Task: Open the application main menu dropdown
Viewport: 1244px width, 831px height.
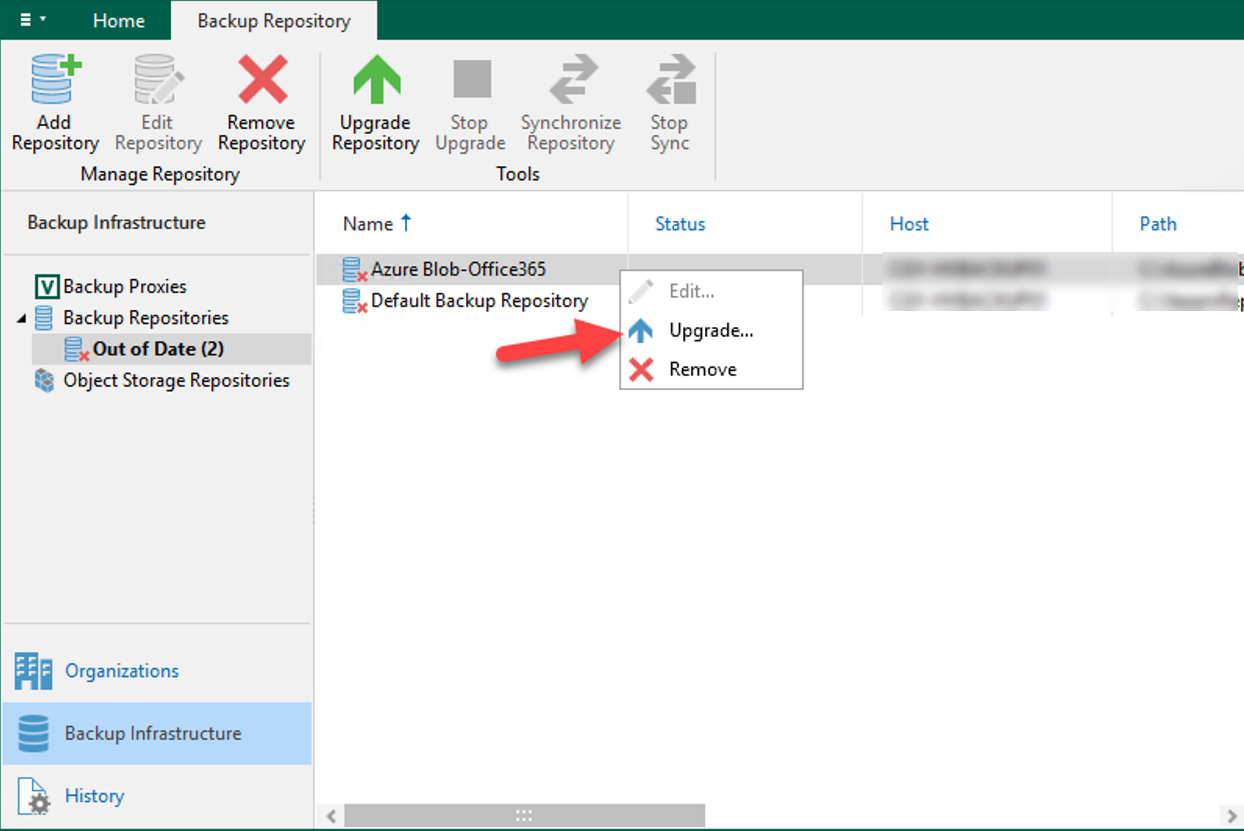Action: click(x=31, y=20)
